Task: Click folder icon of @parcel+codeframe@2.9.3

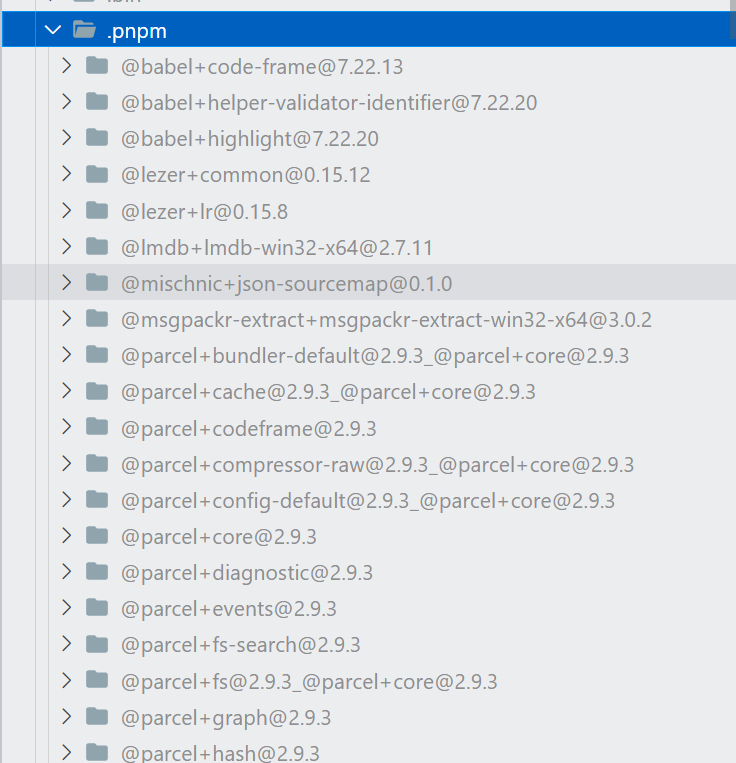Action: coord(97,427)
